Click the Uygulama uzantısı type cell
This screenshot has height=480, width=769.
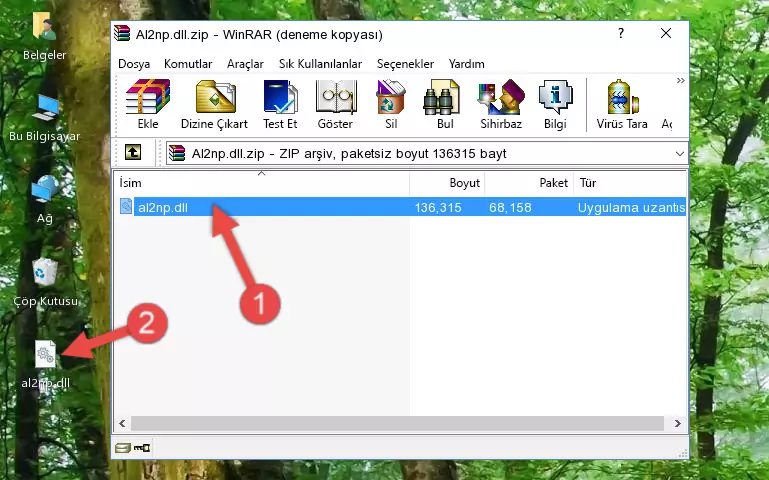[x=631, y=207]
